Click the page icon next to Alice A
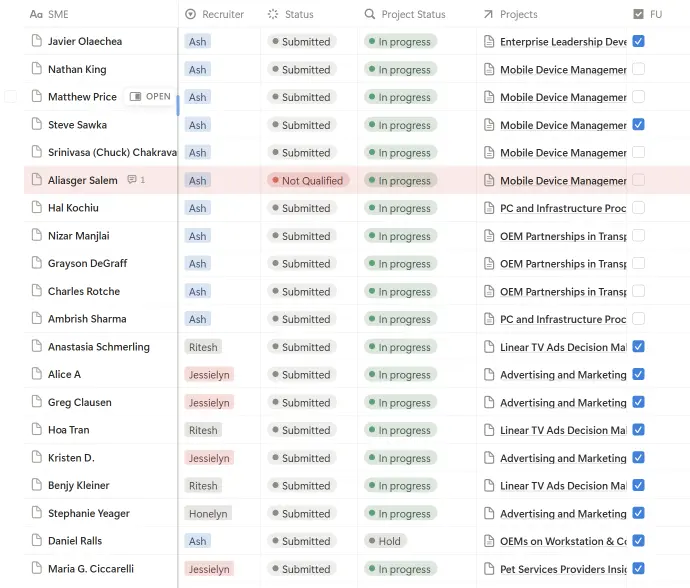 tap(37, 374)
